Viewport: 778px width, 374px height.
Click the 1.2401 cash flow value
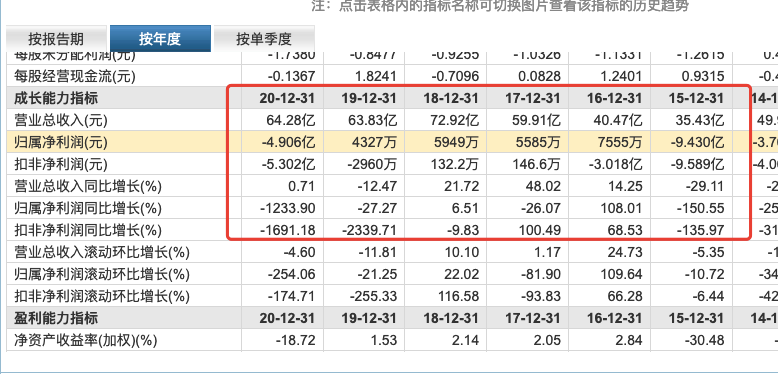(621, 76)
